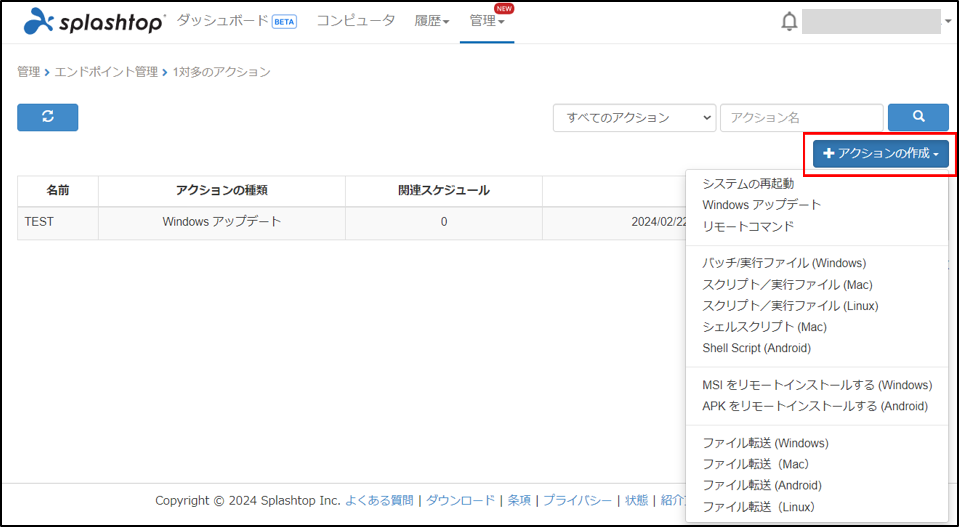Click アクションの種類 column header
The image size is (959, 527).
(221, 190)
